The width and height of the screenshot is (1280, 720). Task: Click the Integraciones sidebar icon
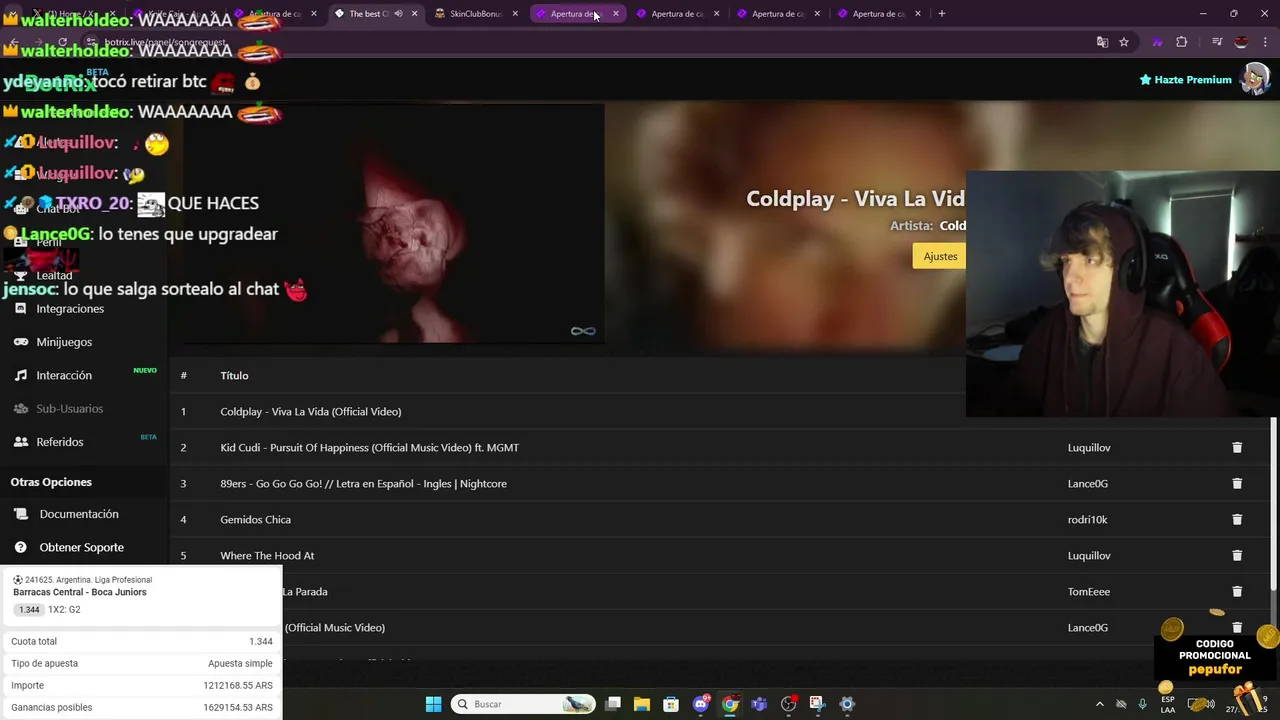(21, 309)
